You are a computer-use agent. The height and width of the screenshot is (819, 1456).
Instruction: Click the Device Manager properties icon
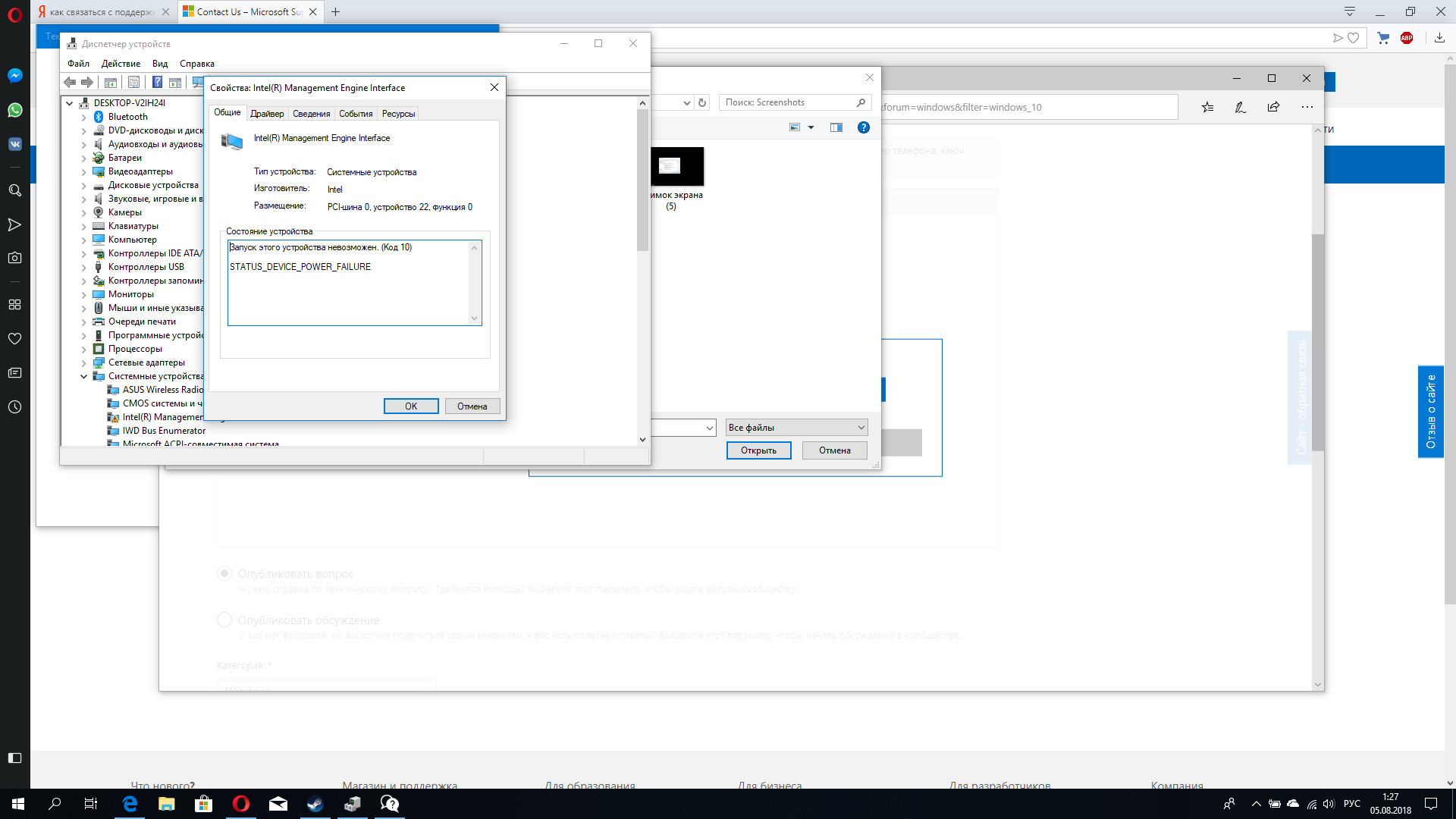[133, 81]
